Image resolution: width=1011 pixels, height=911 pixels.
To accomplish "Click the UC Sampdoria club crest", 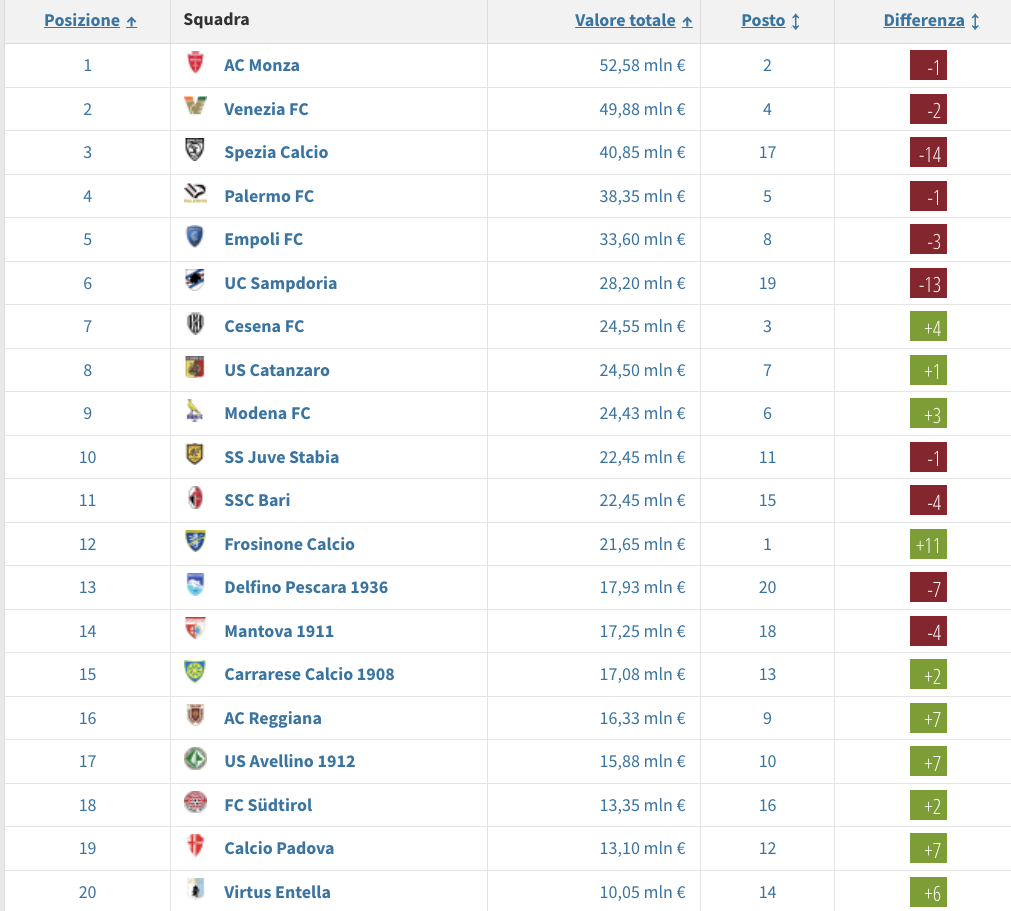I will click(195, 282).
